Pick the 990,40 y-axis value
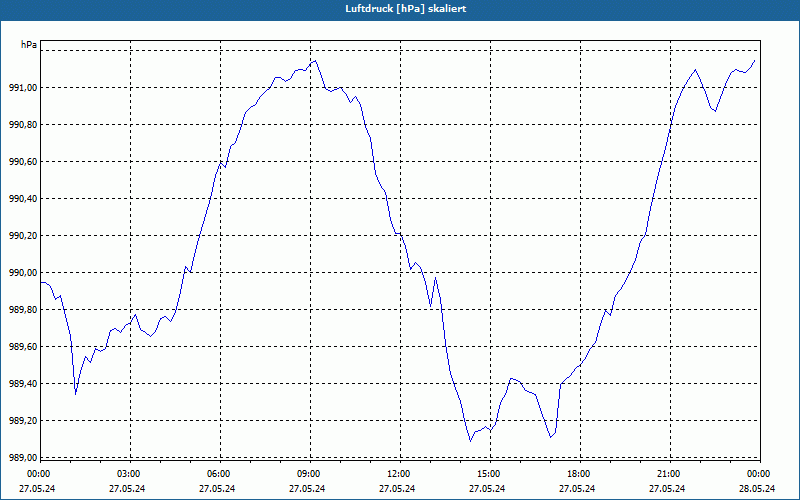The height and width of the screenshot is (500, 800). pyautogui.click(x=23, y=198)
